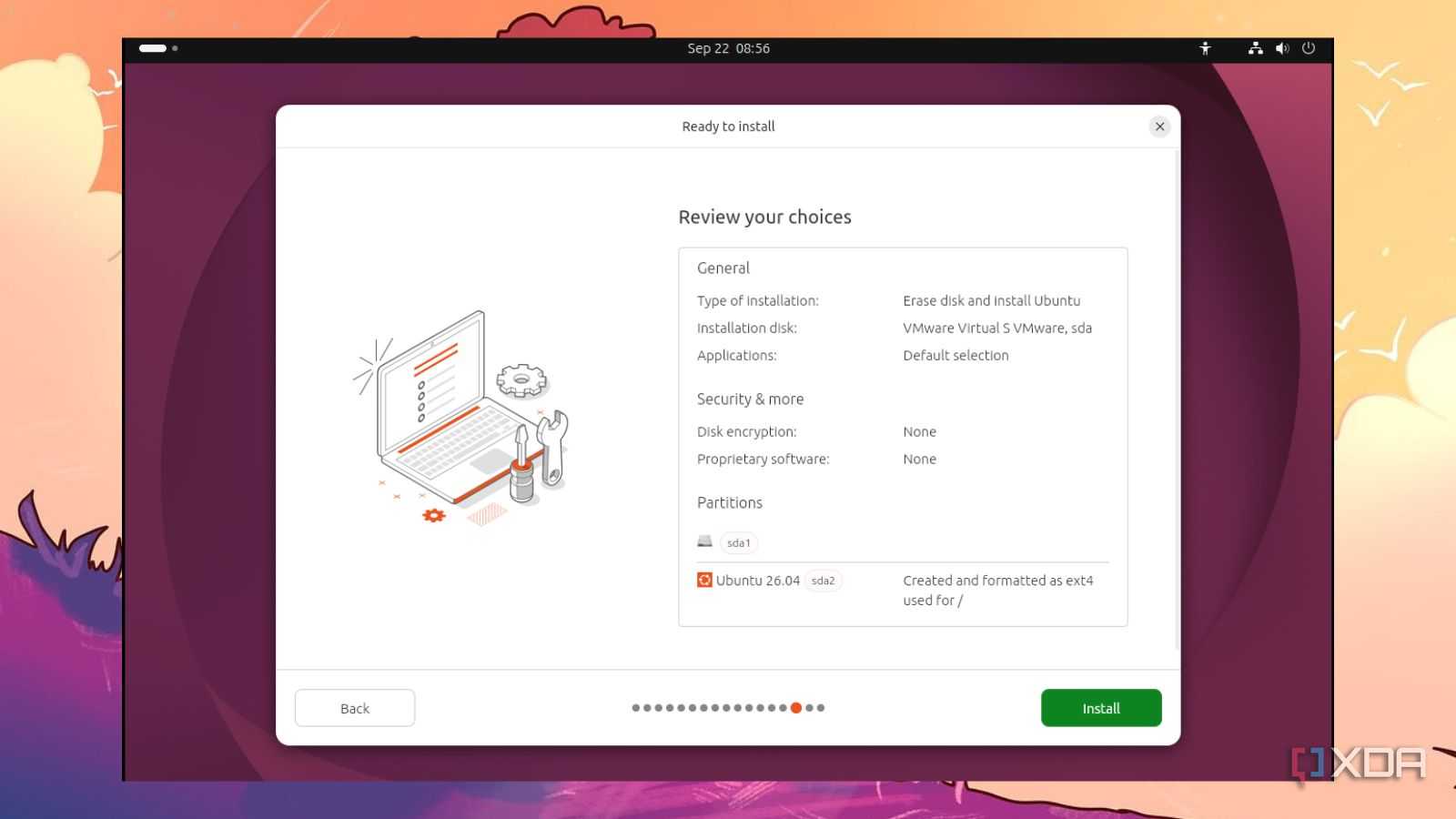The width and height of the screenshot is (1456, 819).
Task: Click the workspace indicator pill in top bar
Action: pos(153,48)
